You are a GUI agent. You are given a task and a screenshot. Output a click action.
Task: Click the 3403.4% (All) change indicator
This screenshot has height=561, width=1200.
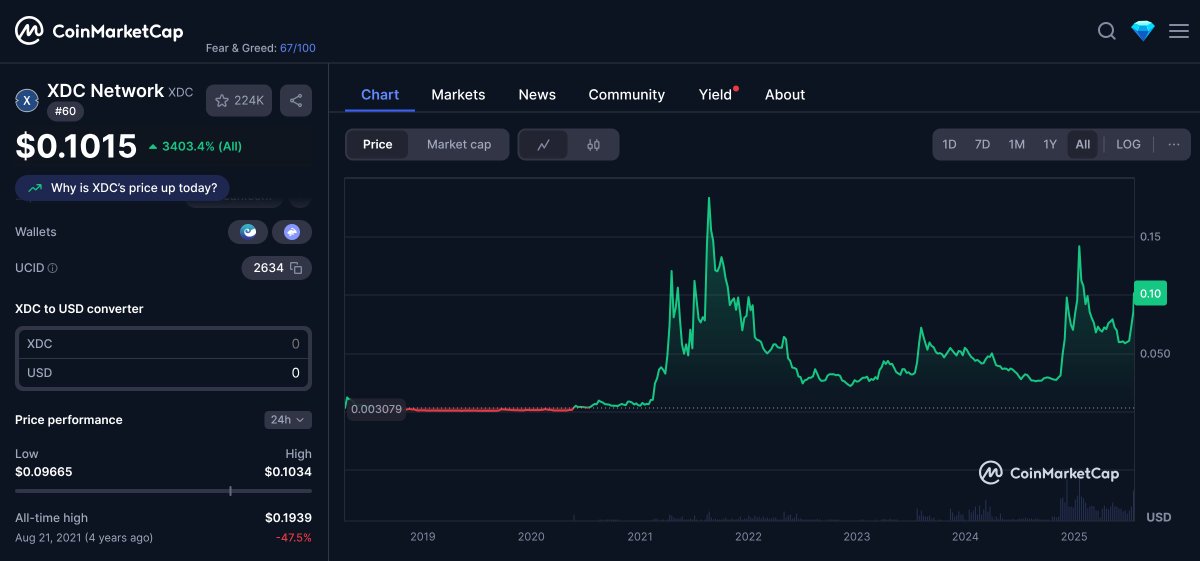tap(195, 147)
